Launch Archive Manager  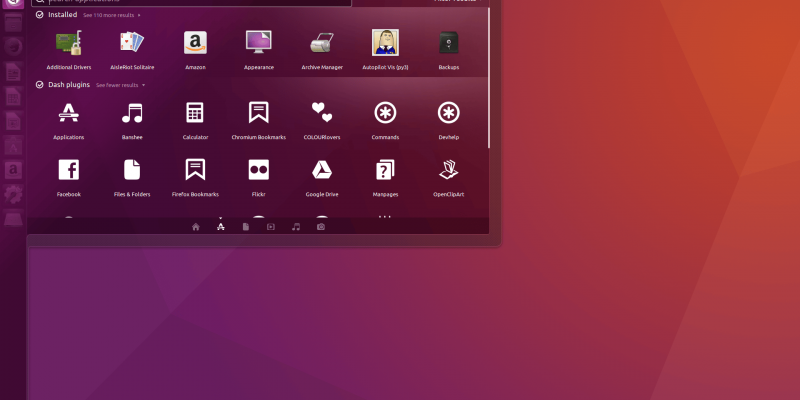click(322, 50)
